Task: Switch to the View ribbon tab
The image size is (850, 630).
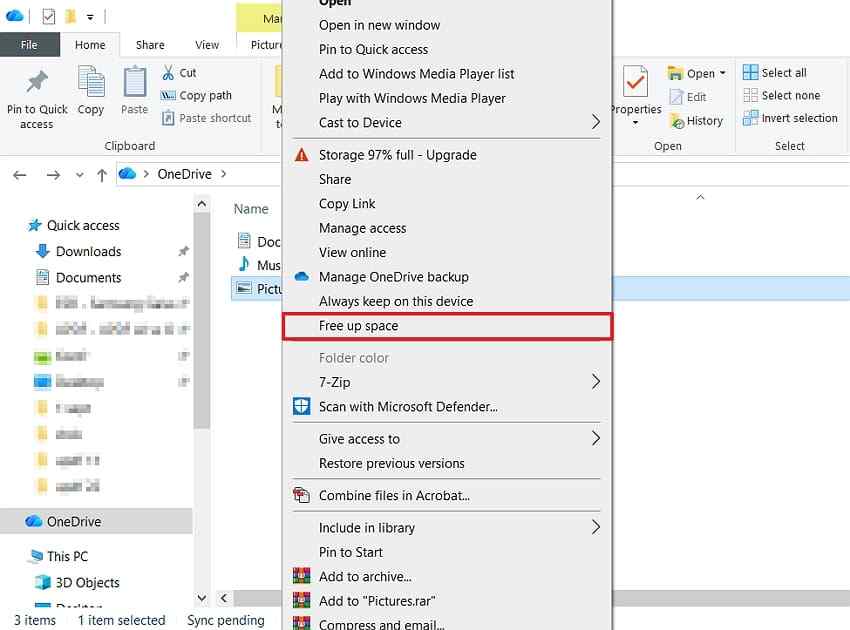Action: pyautogui.click(x=207, y=44)
